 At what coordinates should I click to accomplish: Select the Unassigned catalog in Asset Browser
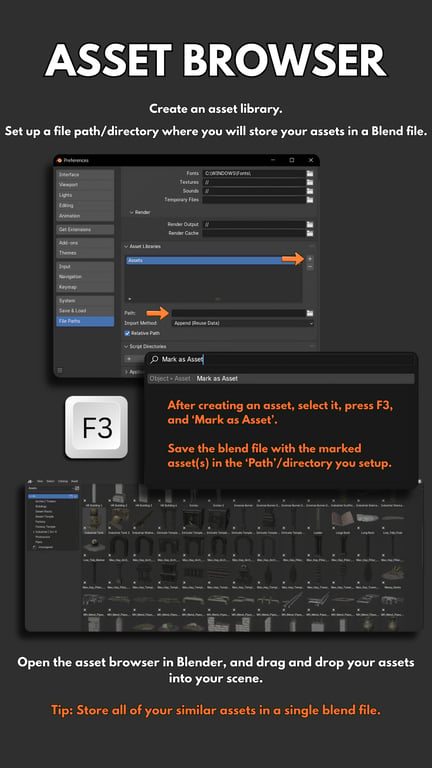(44, 547)
